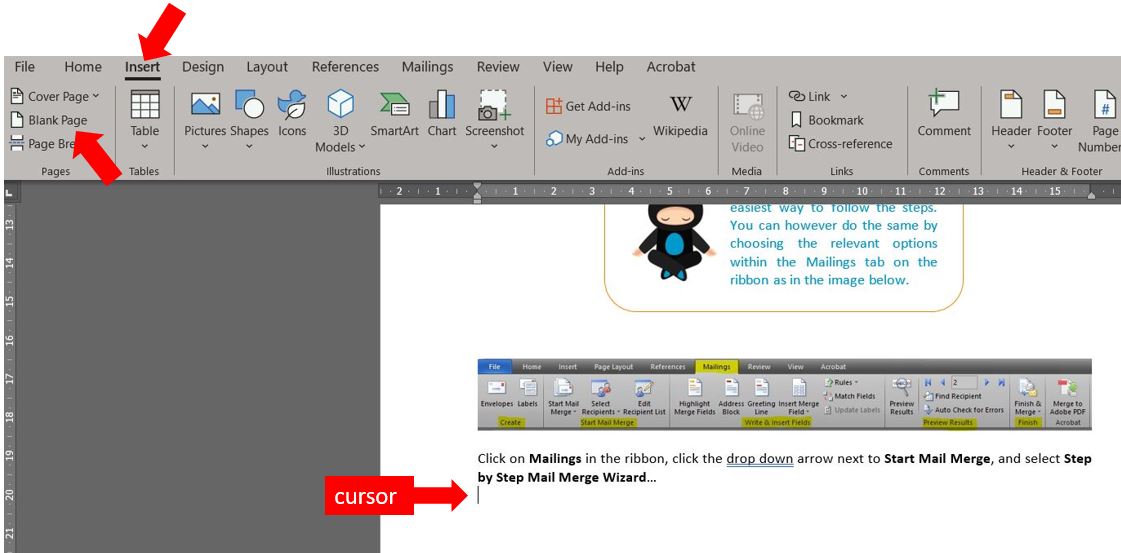
Task: Select the embedded Mailings ribbon screenshot image
Action: [x=784, y=394]
